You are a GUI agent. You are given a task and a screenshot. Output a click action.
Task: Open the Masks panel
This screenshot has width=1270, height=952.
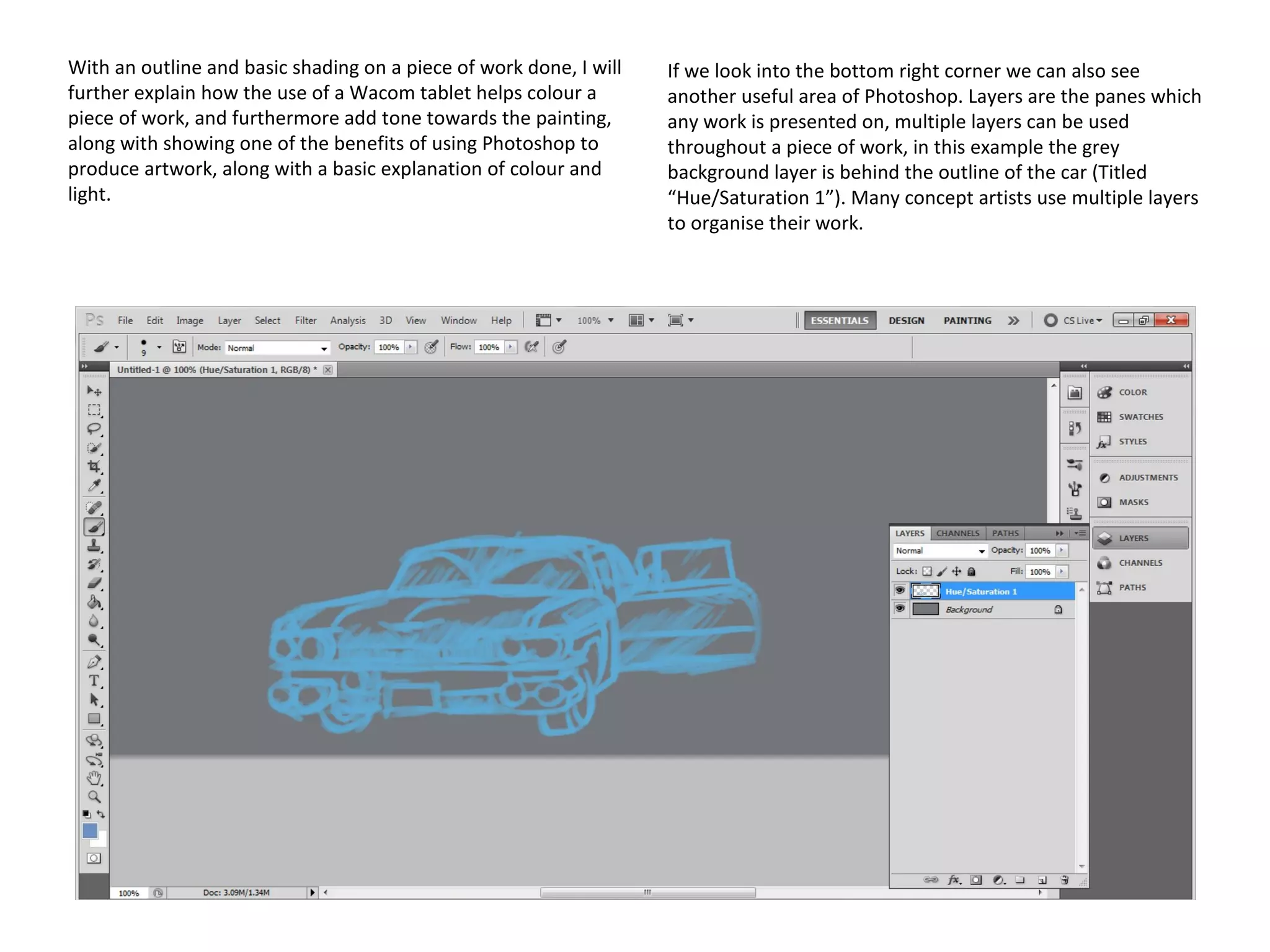coord(1140,502)
